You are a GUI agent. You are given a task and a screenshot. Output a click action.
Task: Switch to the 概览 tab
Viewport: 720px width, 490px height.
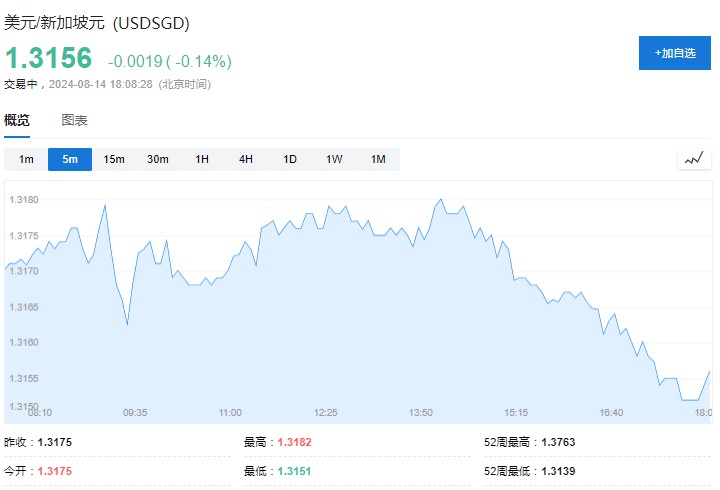(17, 120)
